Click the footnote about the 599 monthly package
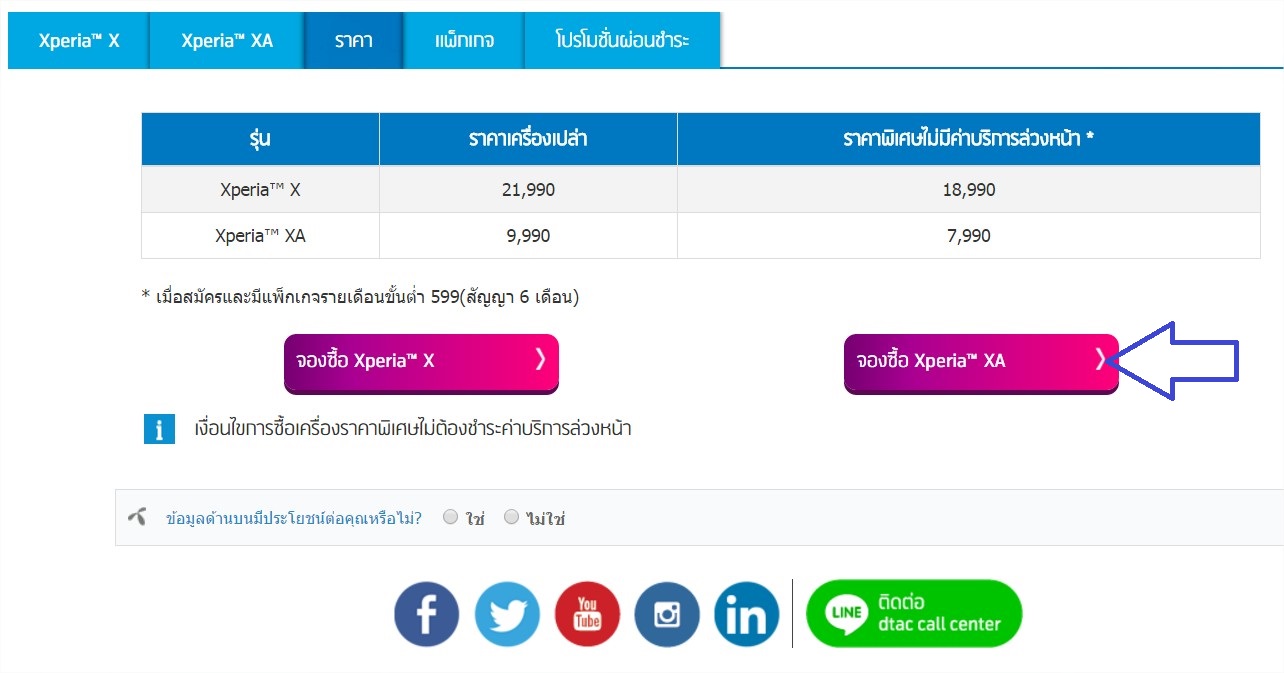 [x=361, y=297]
